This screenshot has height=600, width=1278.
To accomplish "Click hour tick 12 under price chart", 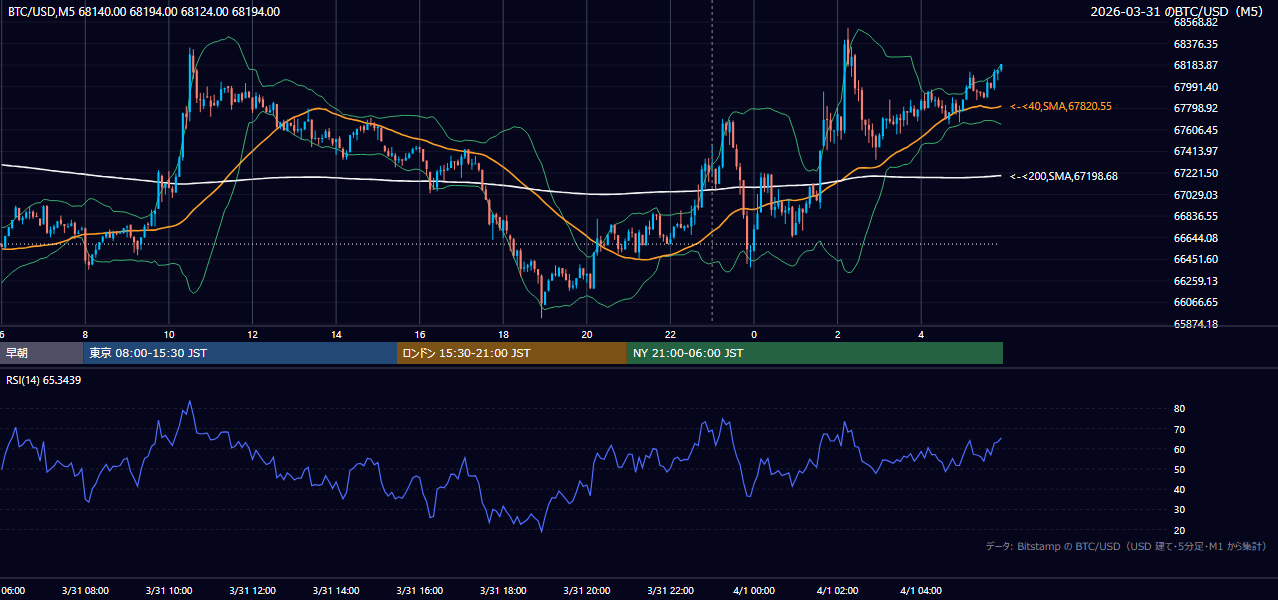I will tap(252, 335).
